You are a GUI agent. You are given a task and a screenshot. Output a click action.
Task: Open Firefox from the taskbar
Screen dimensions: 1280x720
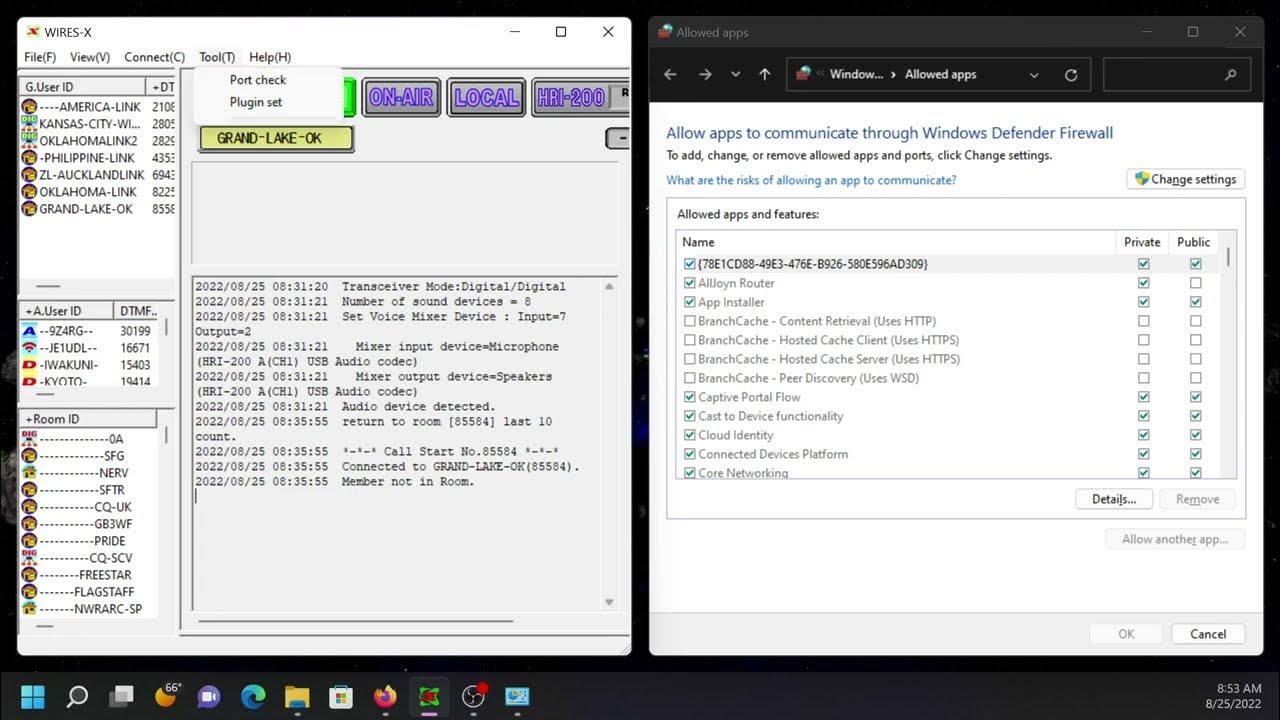point(385,696)
